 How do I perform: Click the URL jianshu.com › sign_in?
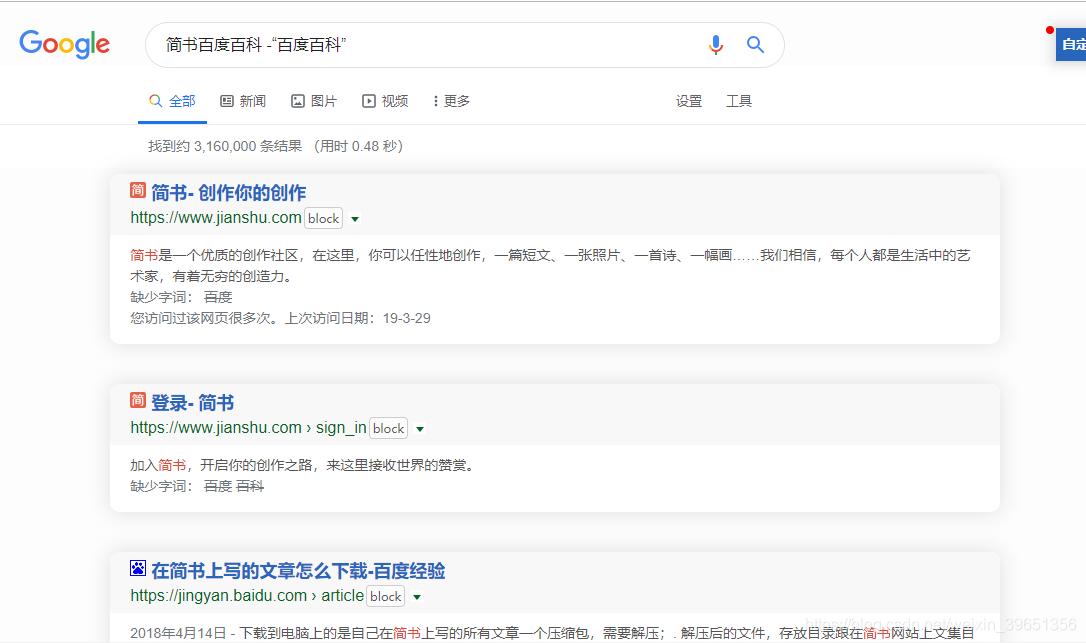click(x=248, y=428)
